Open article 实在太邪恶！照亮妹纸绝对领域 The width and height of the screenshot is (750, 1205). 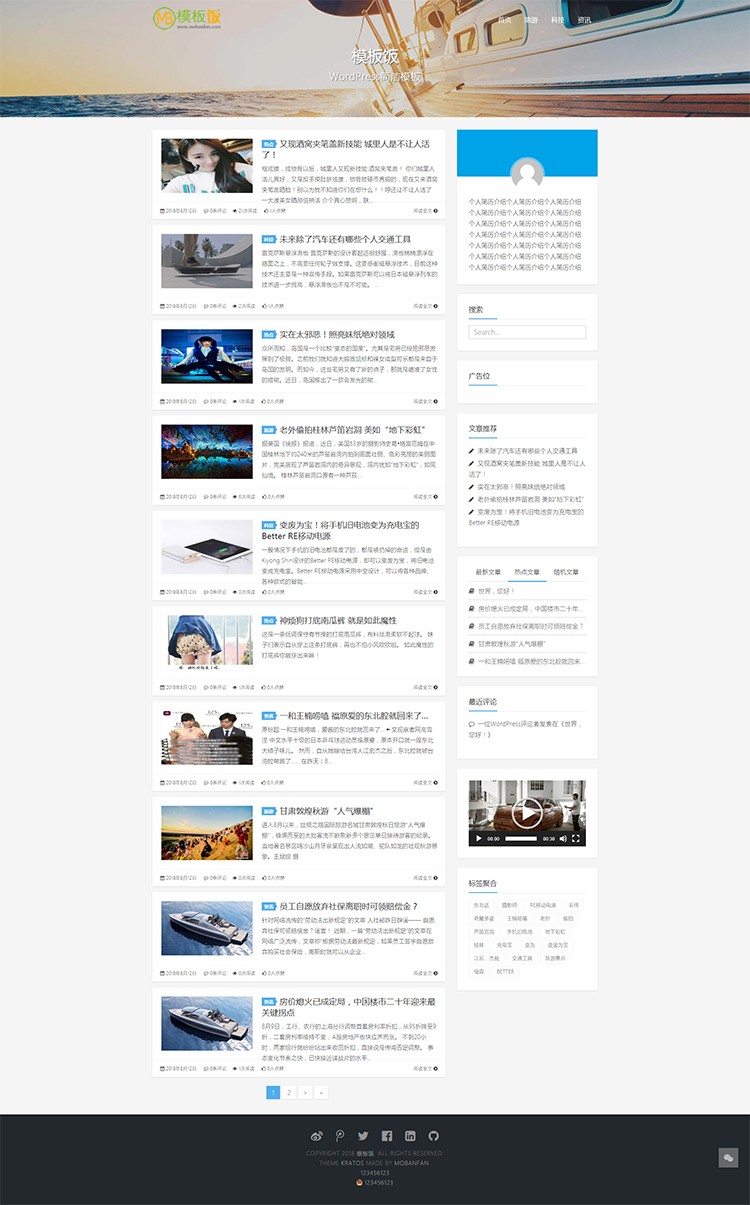[337, 334]
